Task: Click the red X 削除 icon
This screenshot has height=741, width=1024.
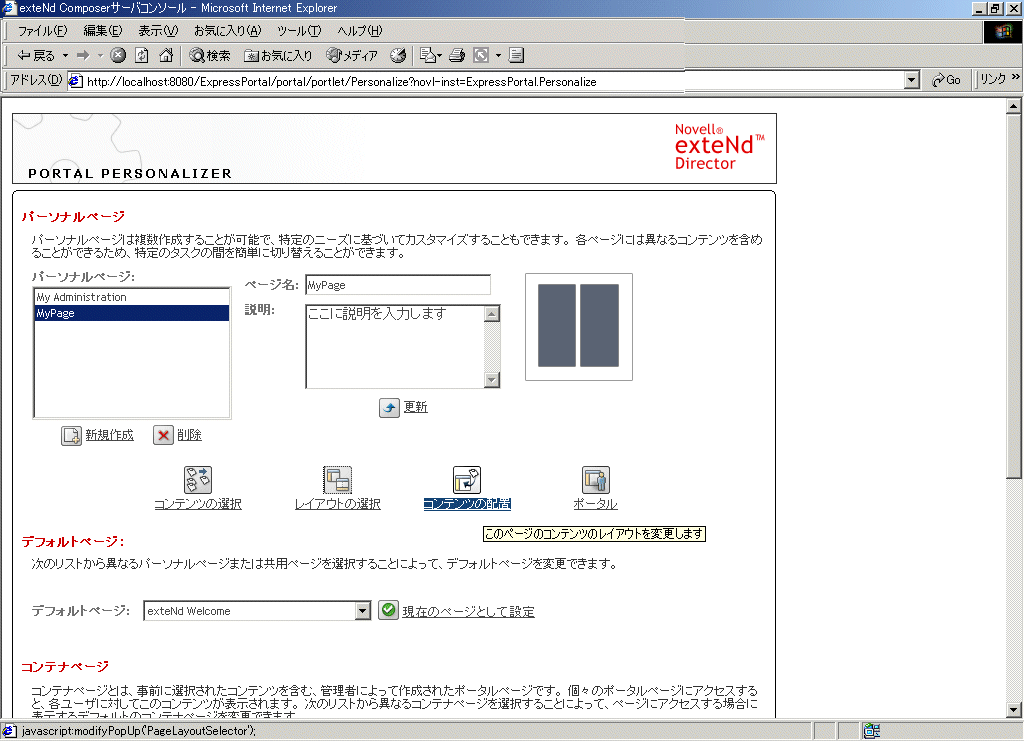Action: [163, 435]
